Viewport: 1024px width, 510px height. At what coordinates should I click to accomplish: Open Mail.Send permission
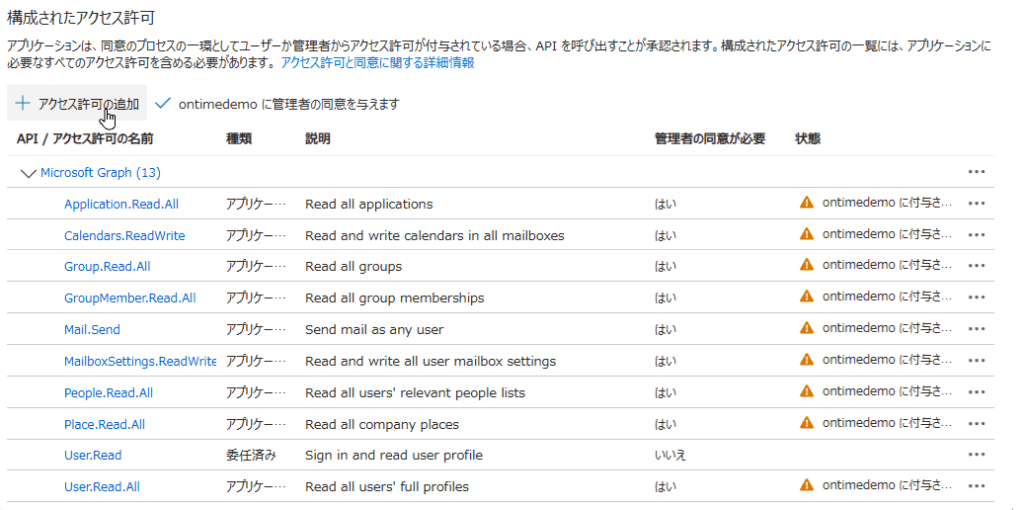click(92, 330)
